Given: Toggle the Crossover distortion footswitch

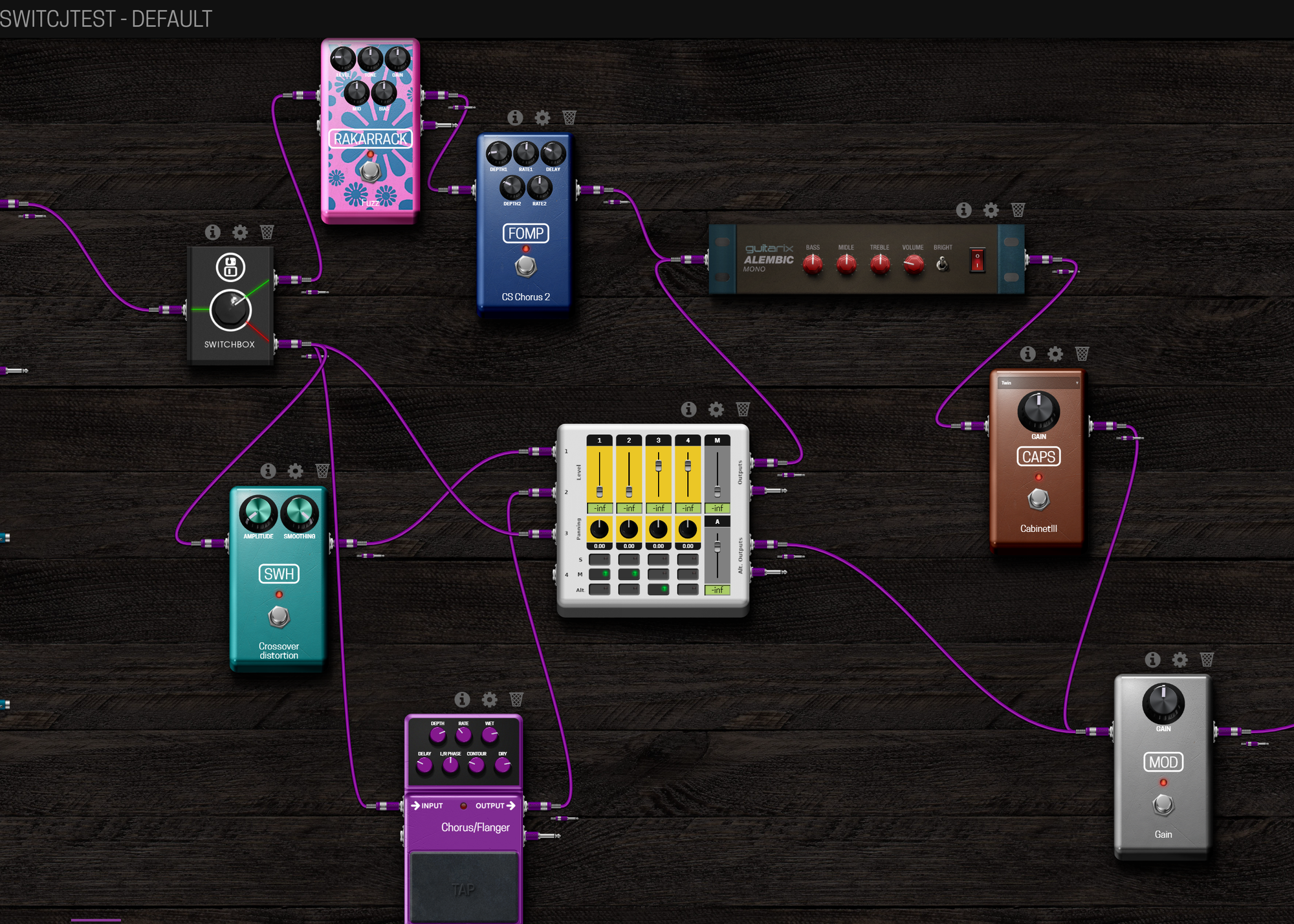Looking at the screenshot, I should [279, 617].
